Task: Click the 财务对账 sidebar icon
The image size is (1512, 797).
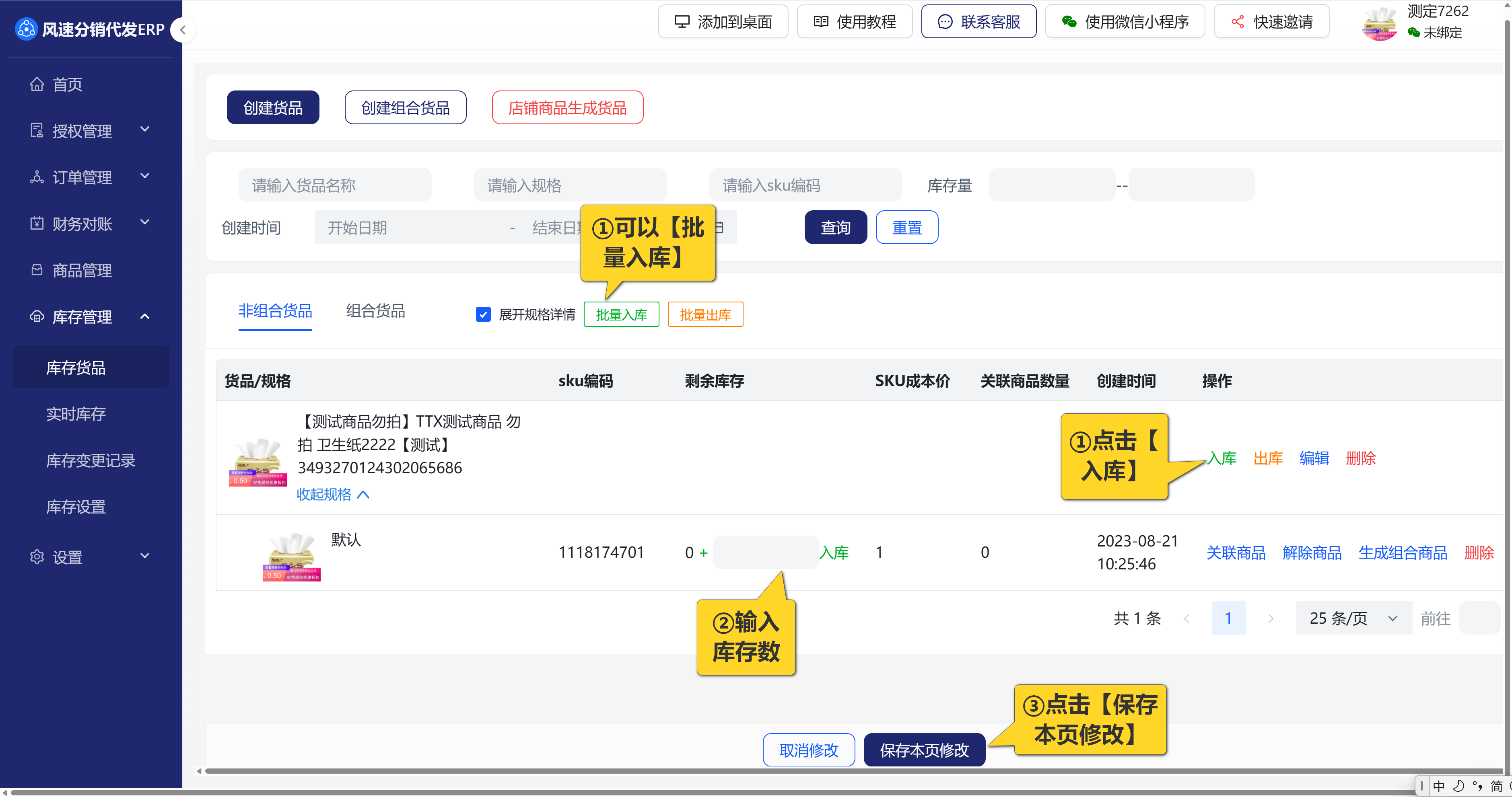Action: [x=37, y=224]
